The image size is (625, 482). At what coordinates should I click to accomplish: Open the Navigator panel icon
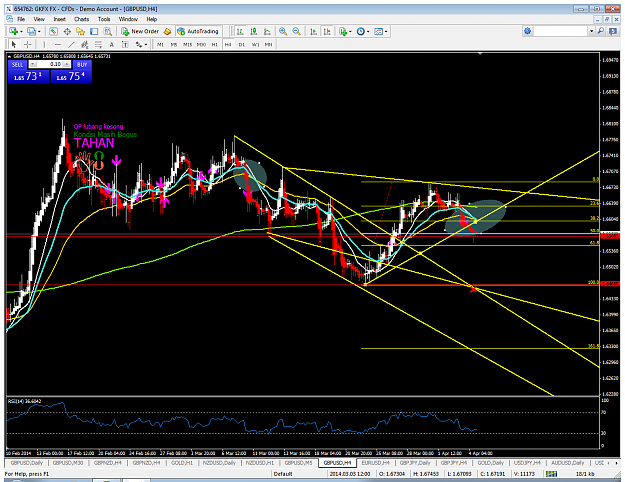(x=81, y=31)
